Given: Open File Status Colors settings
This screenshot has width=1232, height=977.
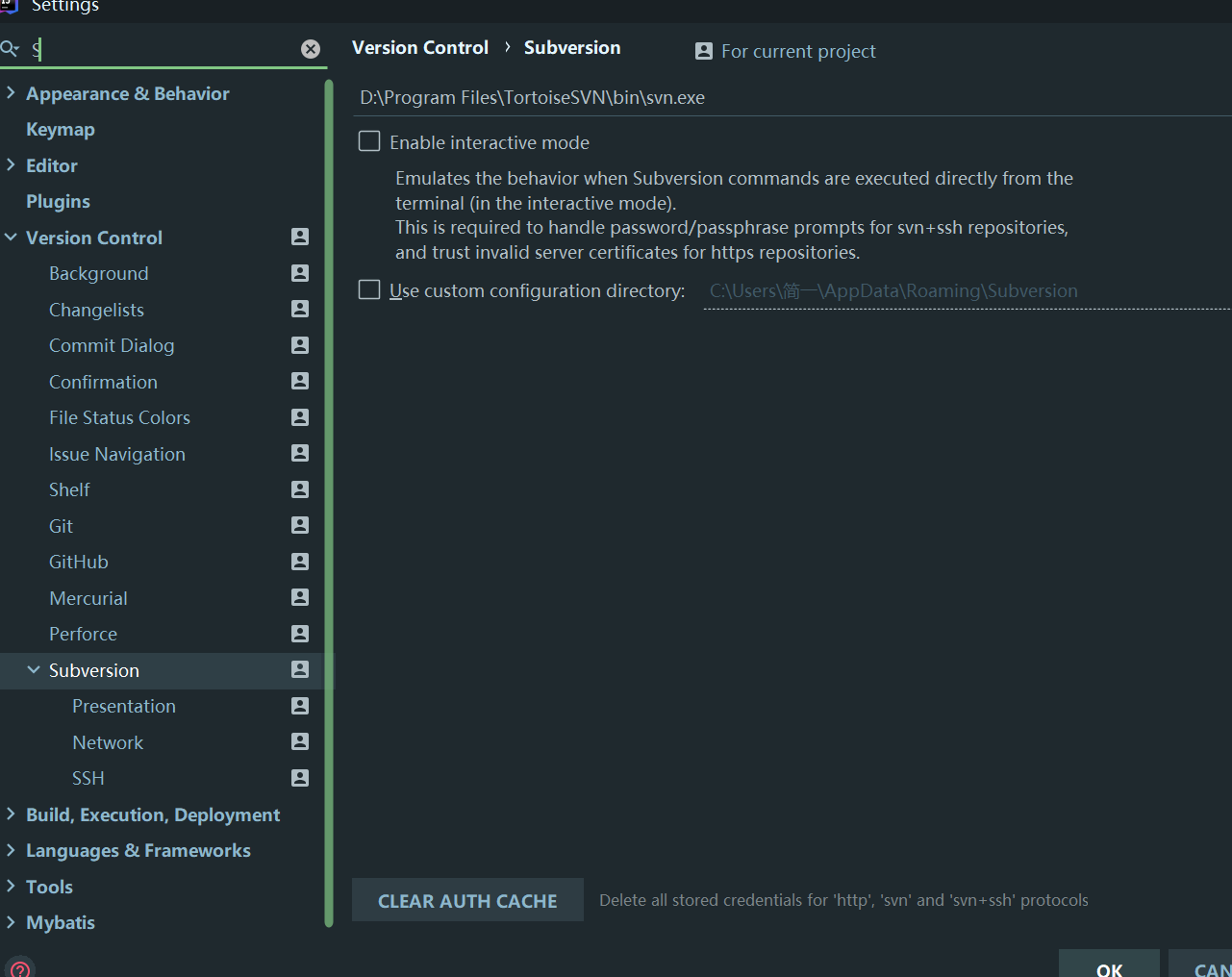Looking at the screenshot, I should point(119,418).
